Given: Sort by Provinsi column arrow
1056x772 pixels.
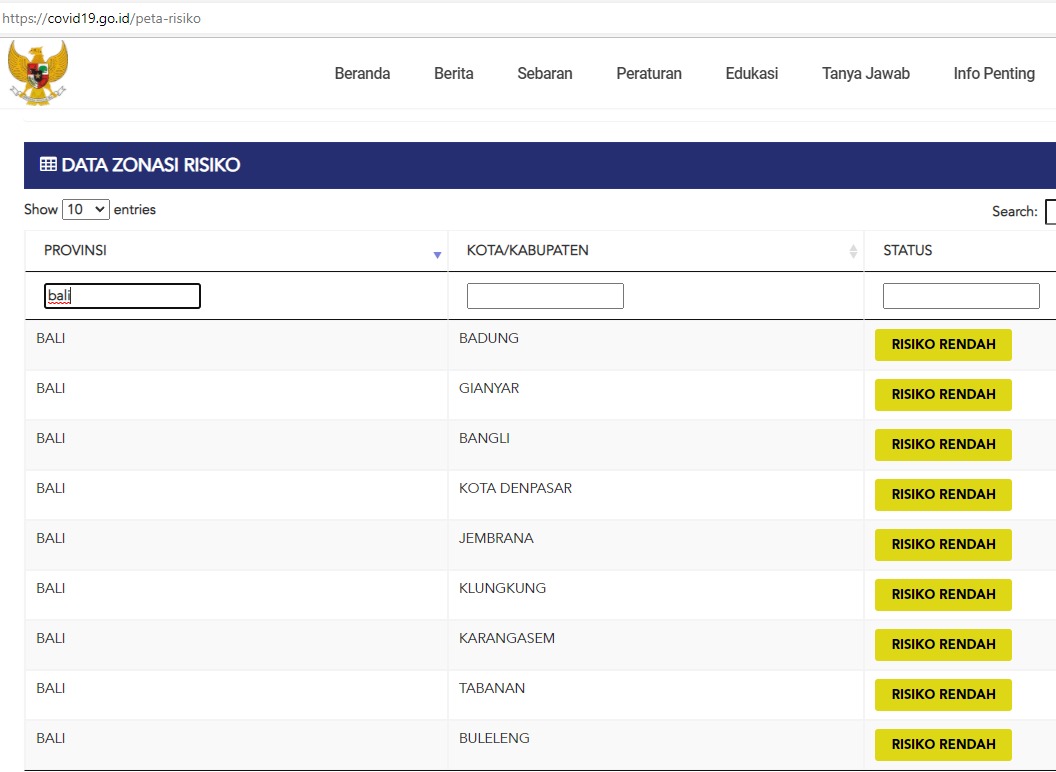Looking at the screenshot, I should [x=437, y=254].
